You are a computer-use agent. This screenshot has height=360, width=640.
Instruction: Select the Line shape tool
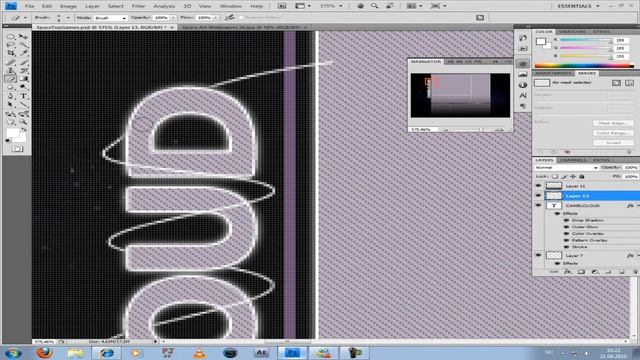pos(23,105)
